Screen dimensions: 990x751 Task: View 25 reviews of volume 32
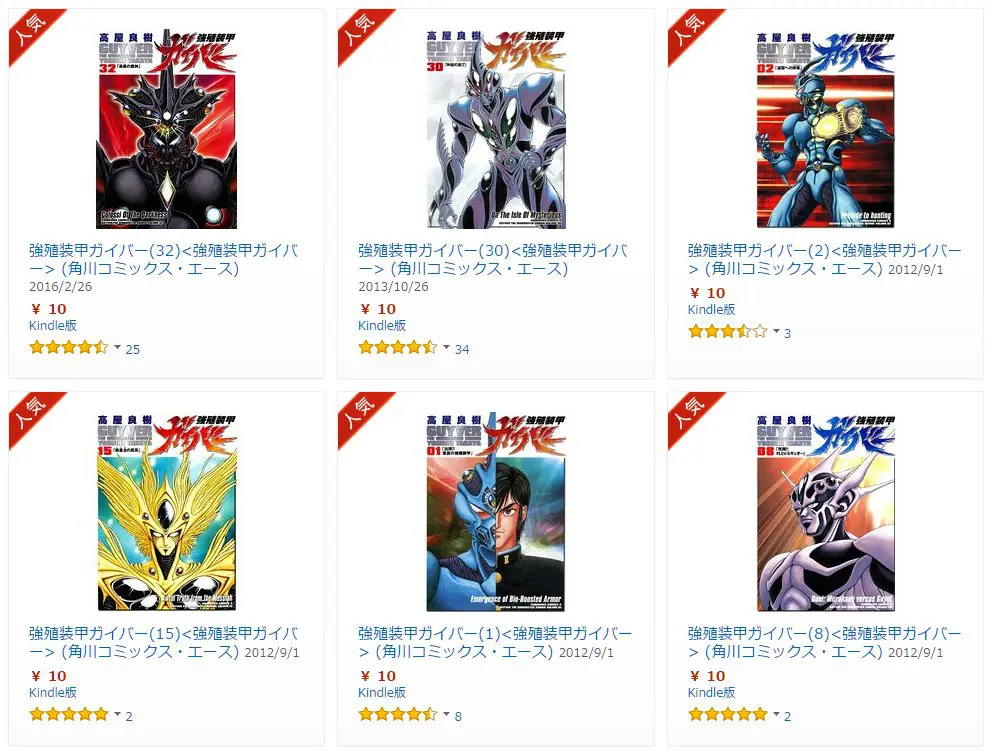coord(133,349)
